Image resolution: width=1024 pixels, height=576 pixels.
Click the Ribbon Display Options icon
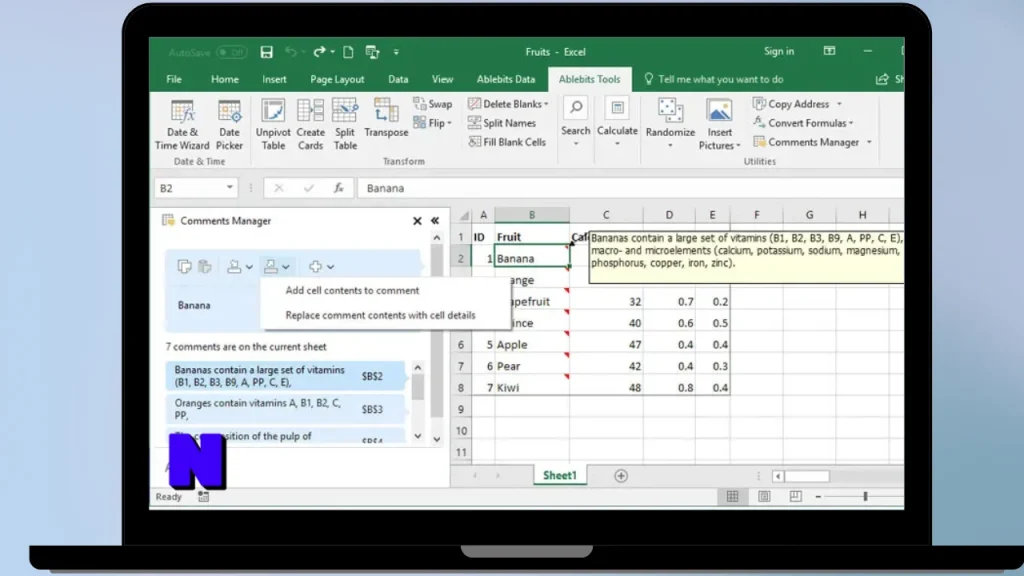[x=829, y=51]
